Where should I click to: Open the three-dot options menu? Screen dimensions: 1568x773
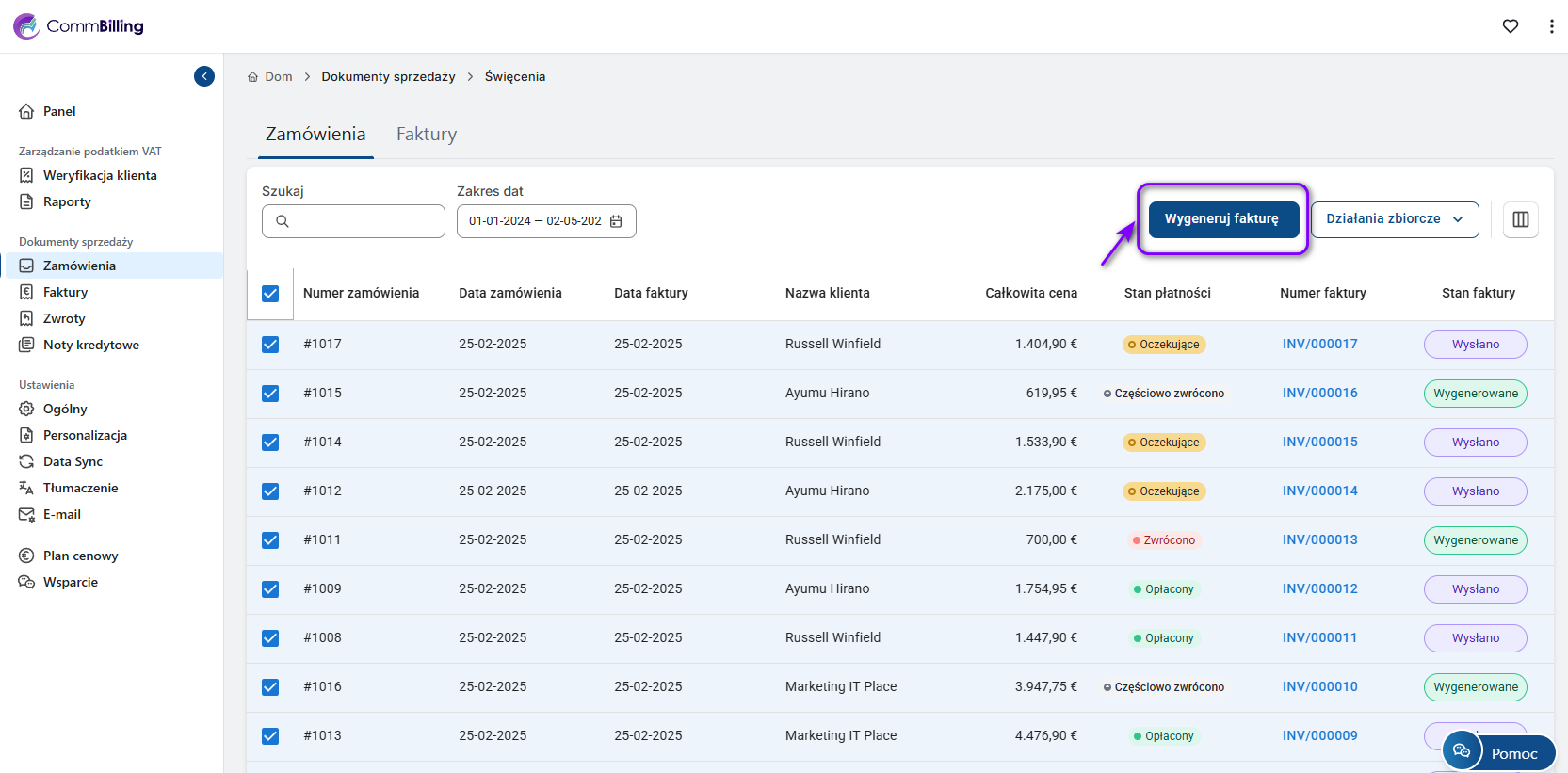point(1551,26)
